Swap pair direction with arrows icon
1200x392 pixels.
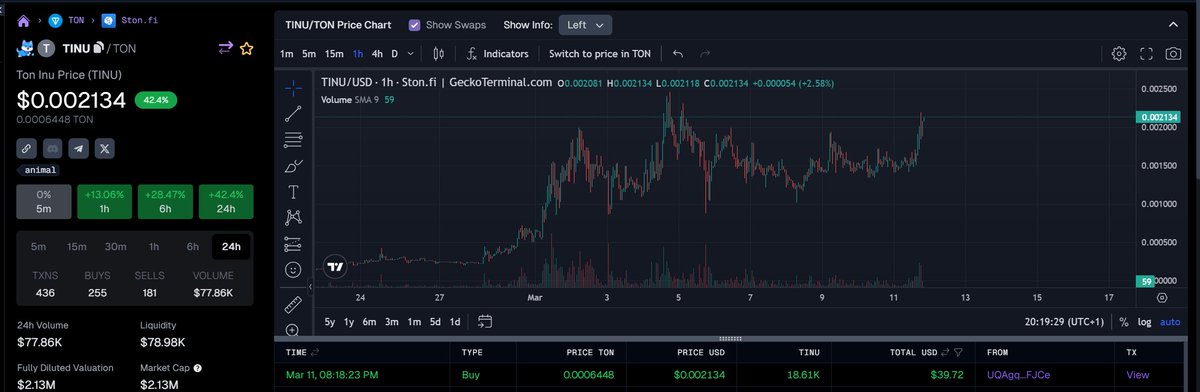tap(226, 48)
